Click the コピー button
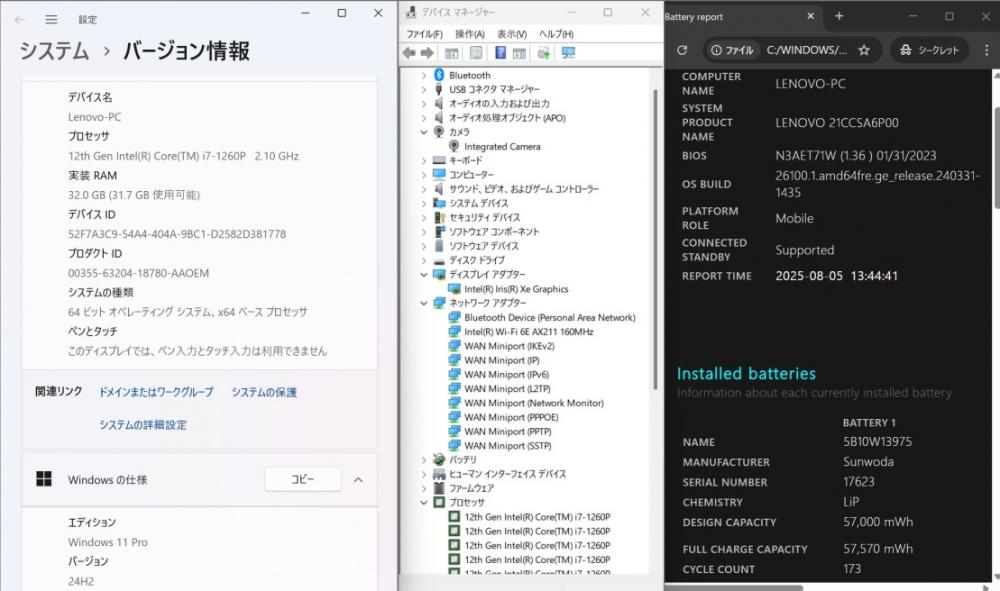Screen dimensions: 1000x591 (303, 479)
